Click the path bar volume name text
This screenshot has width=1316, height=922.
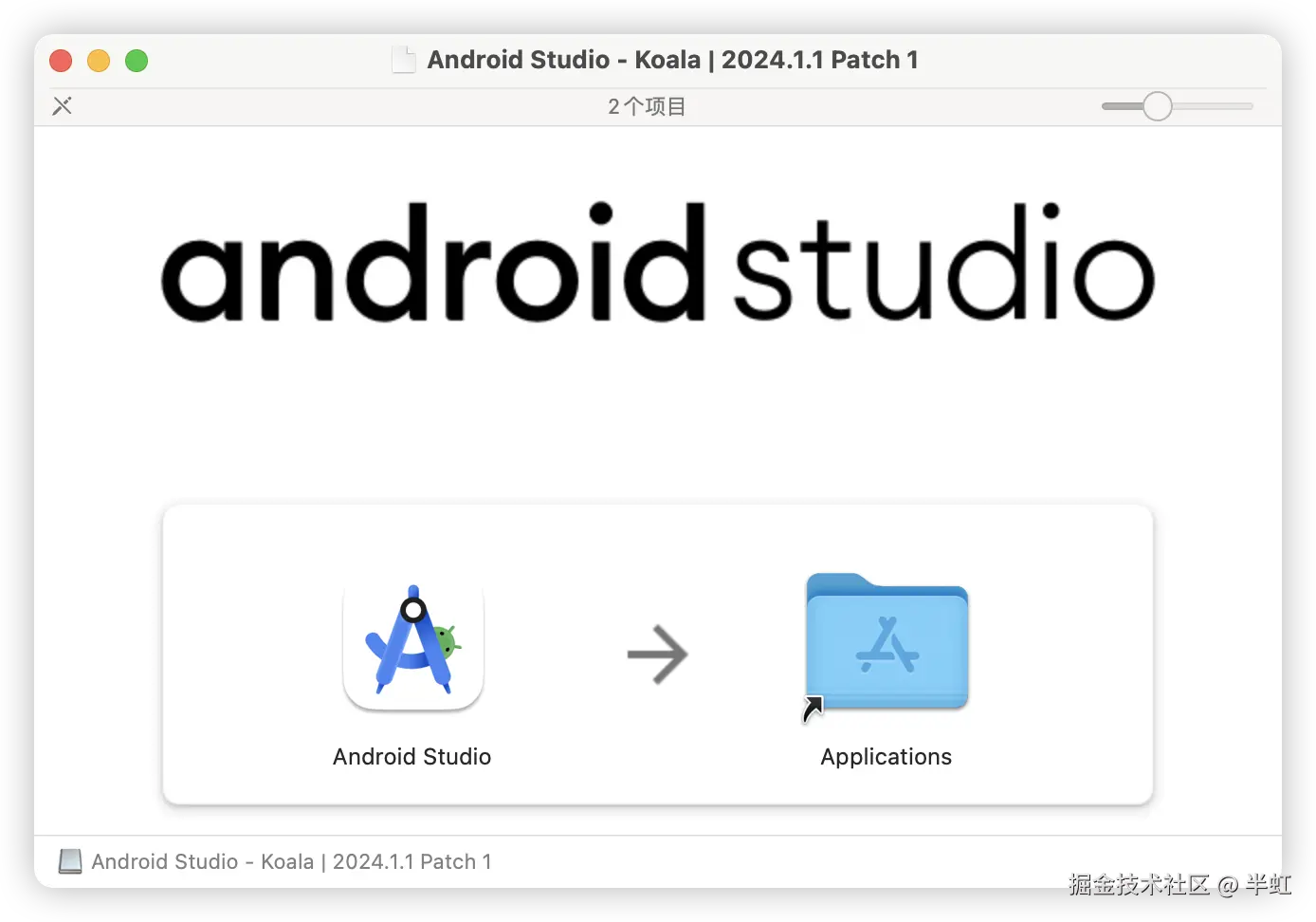[292, 861]
